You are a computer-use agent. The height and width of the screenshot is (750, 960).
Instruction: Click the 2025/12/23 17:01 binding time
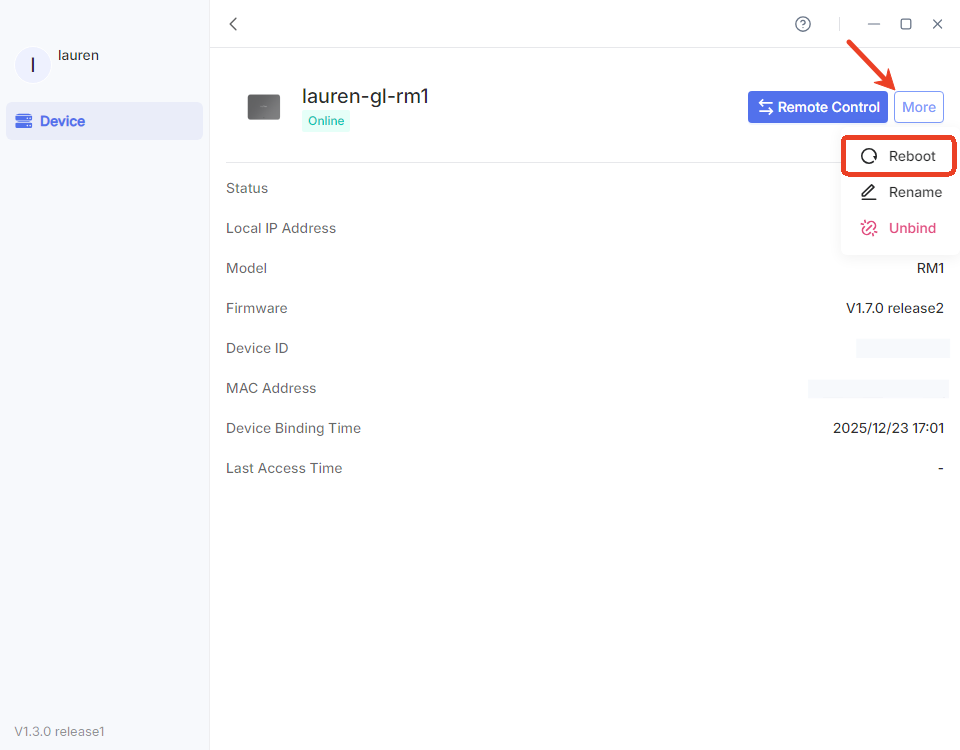887,428
